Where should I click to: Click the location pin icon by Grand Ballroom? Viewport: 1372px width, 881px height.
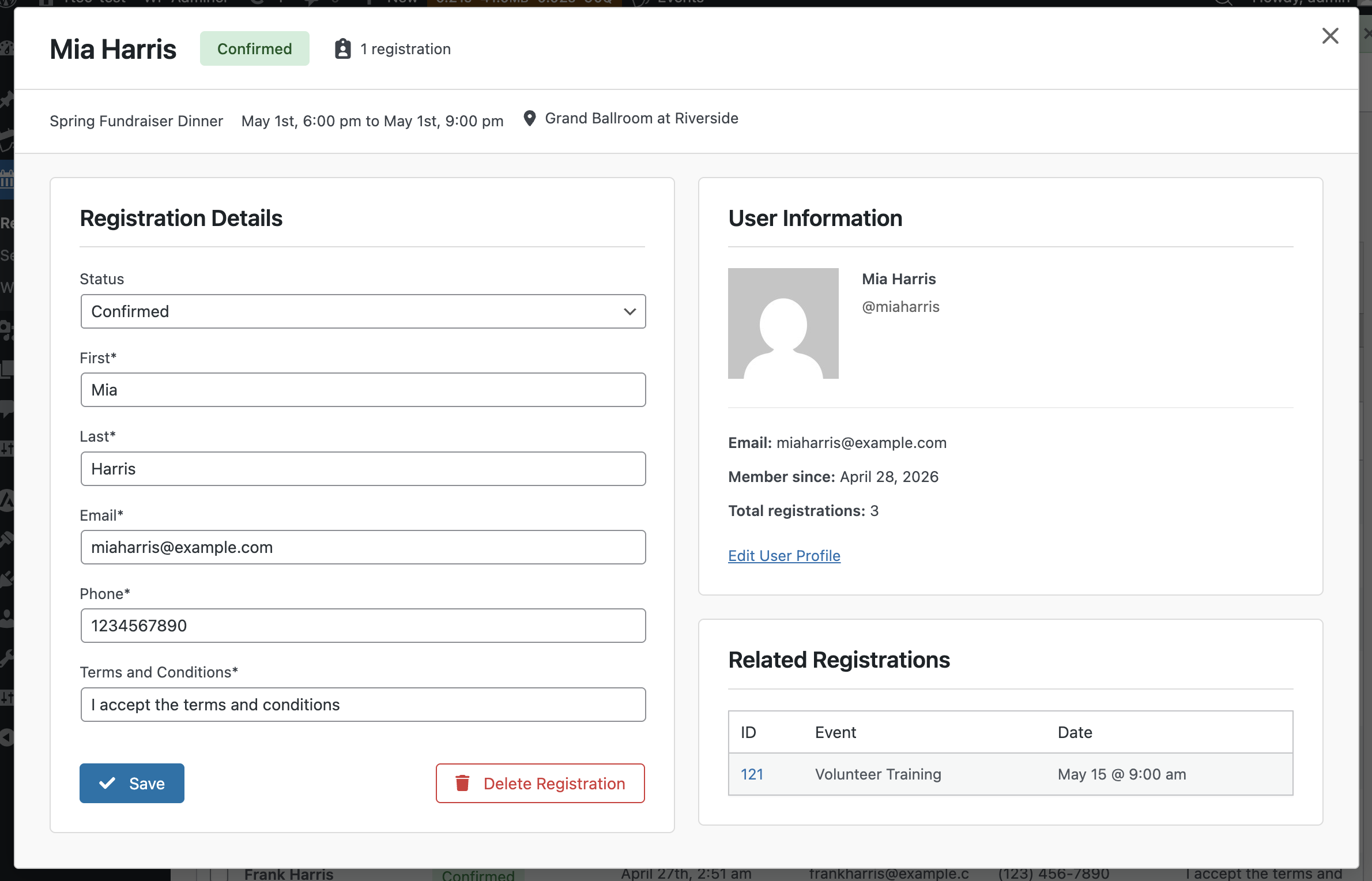pyautogui.click(x=529, y=118)
